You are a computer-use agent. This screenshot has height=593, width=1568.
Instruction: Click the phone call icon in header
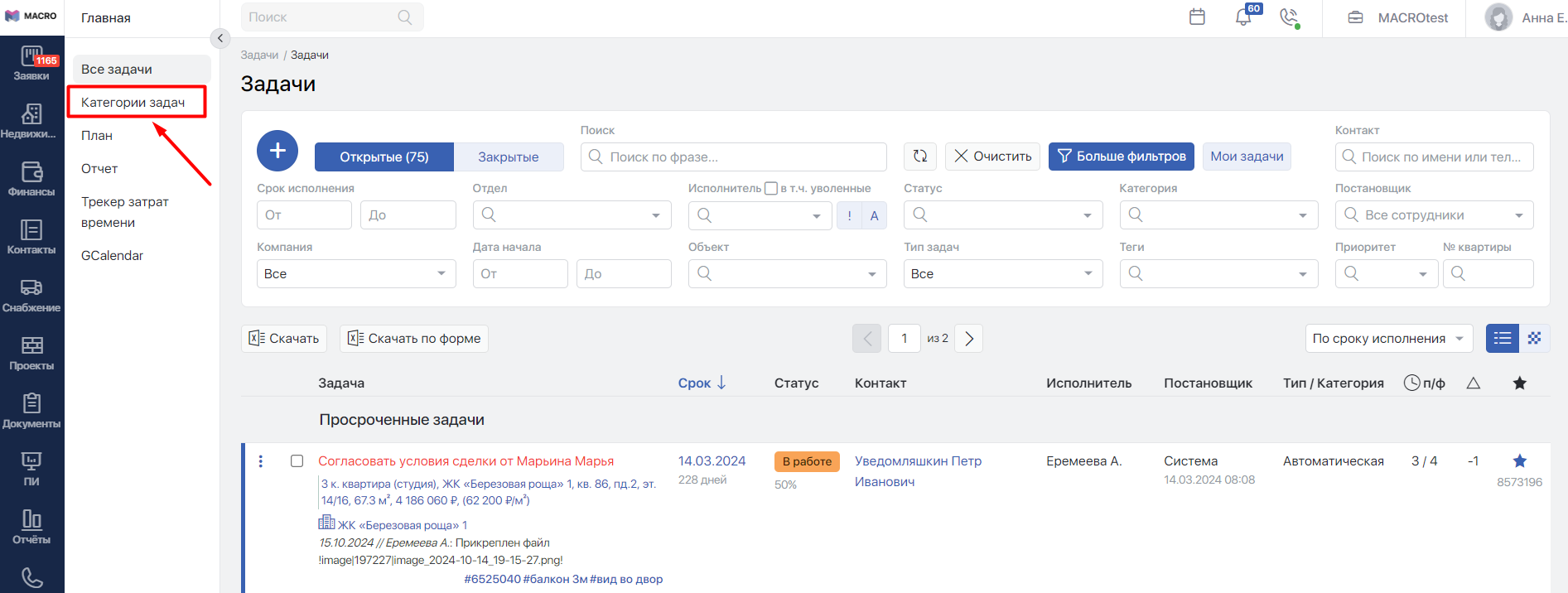1289,17
